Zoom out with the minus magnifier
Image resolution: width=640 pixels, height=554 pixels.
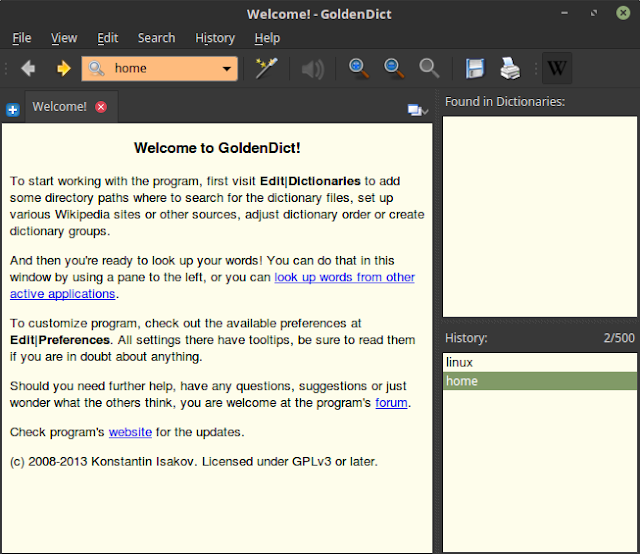coord(394,68)
